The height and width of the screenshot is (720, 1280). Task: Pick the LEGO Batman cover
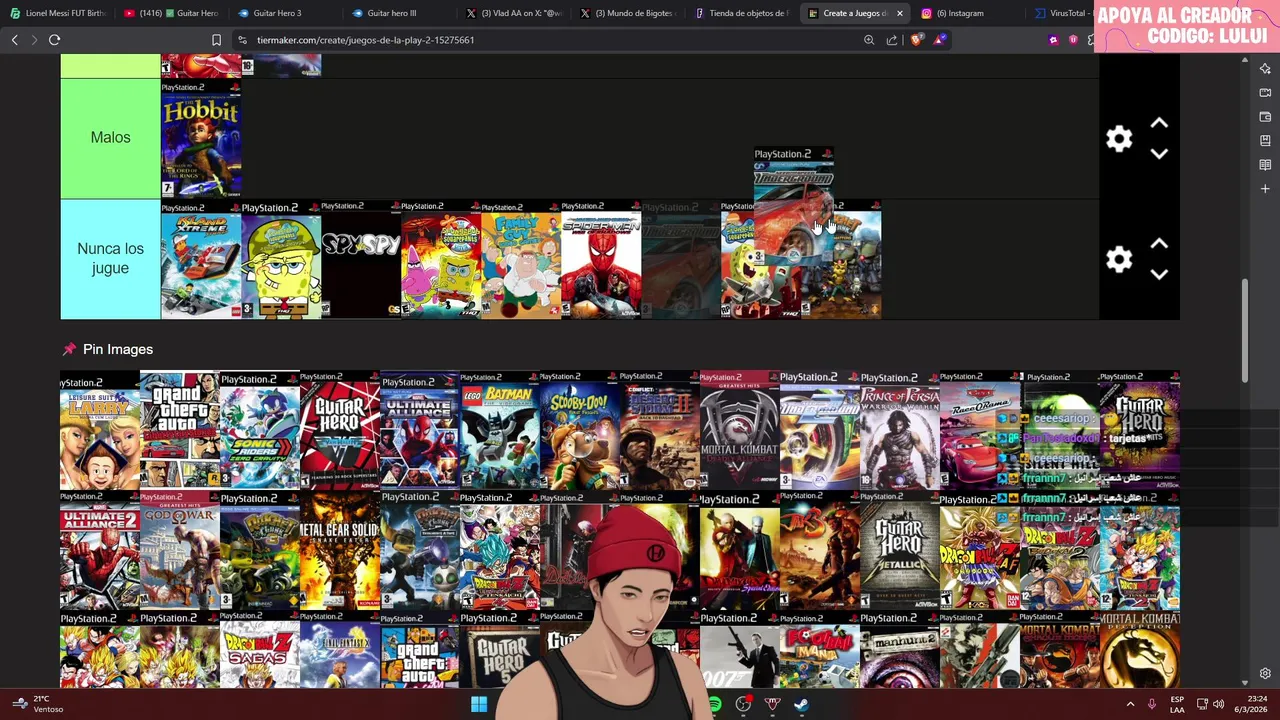point(500,430)
